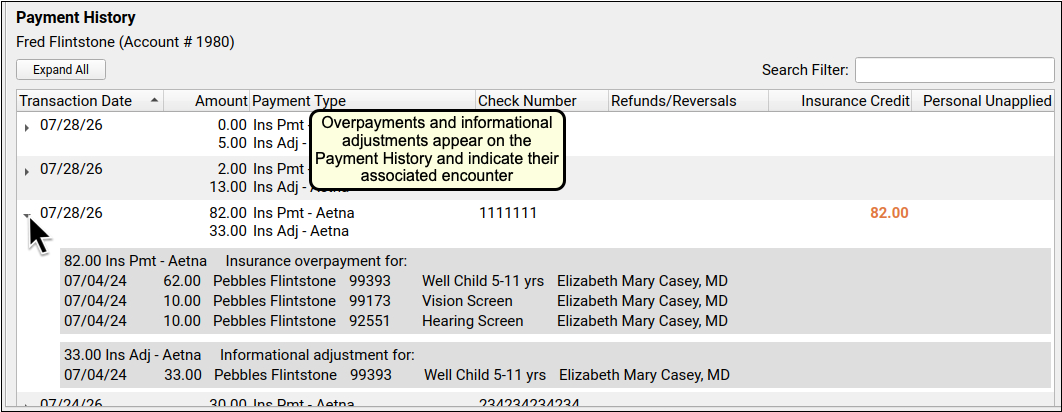Select the 33.00 informational adjustment detail line

pos(397,375)
